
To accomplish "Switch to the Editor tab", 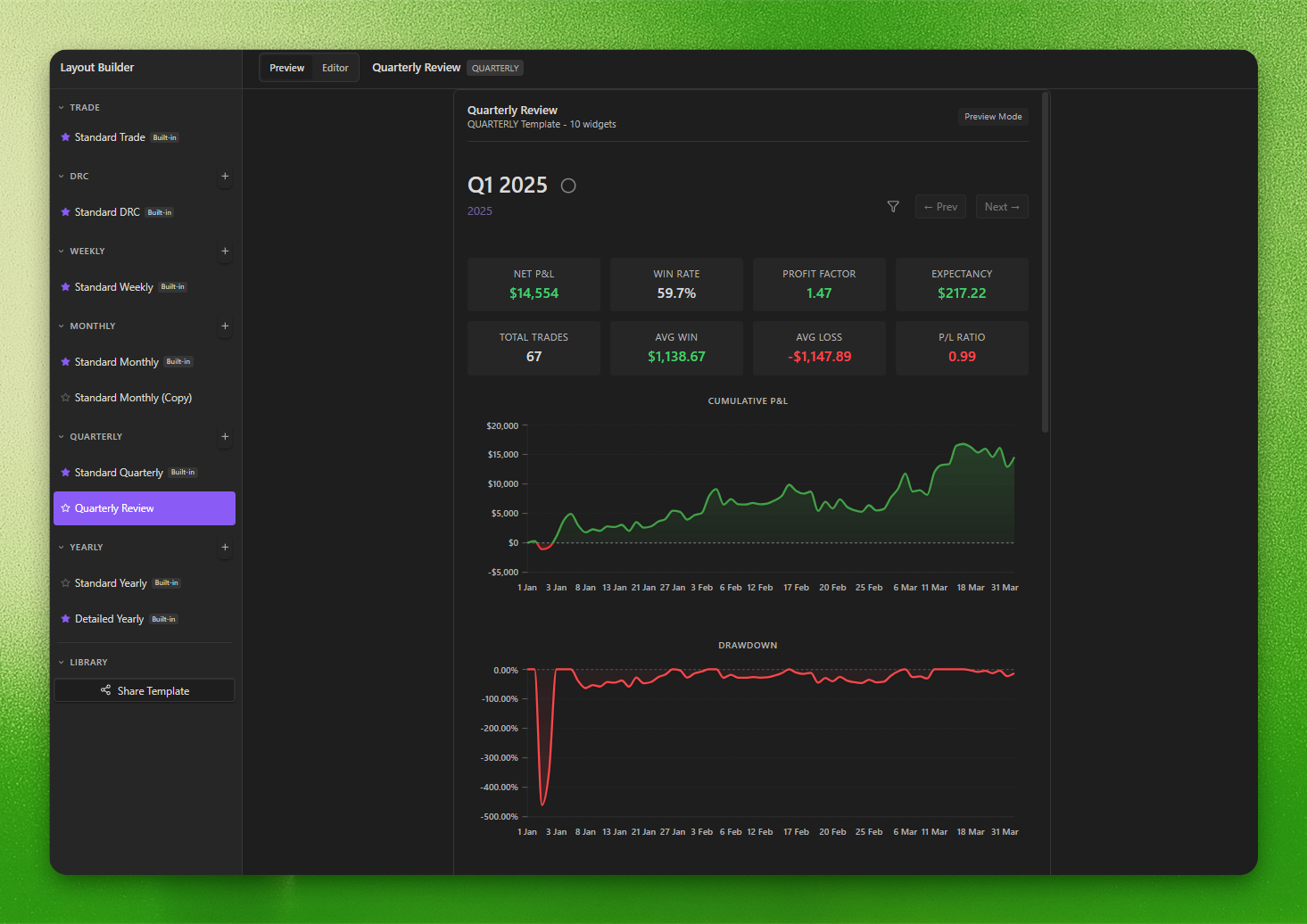I will 335,68.
